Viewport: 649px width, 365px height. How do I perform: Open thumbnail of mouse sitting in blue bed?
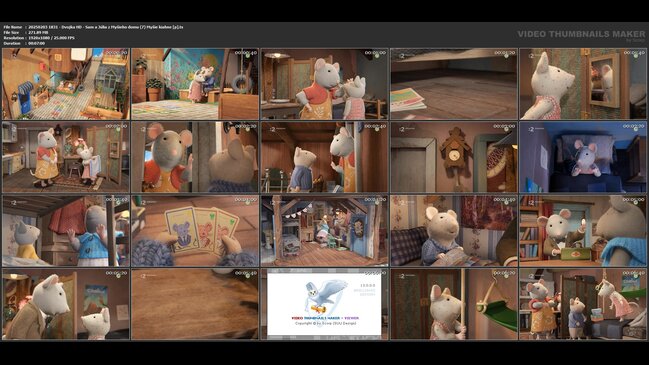pyautogui.click(x=583, y=157)
